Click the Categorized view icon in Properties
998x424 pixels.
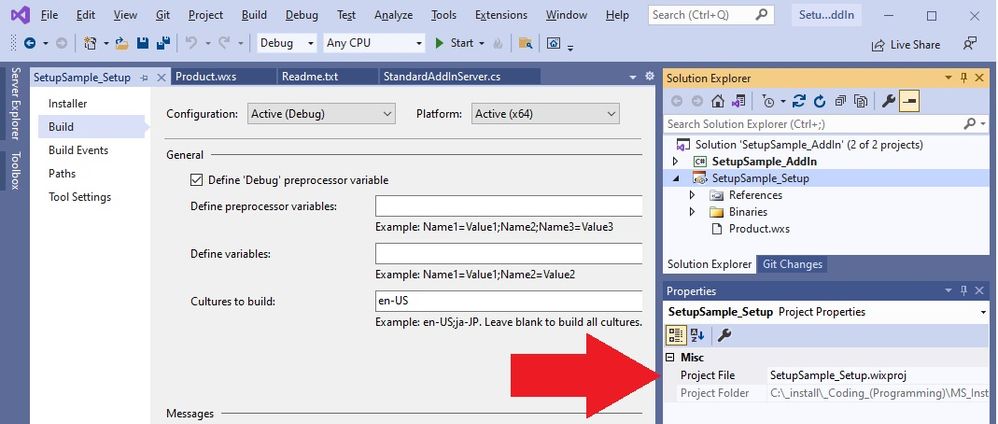click(x=676, y=335)
